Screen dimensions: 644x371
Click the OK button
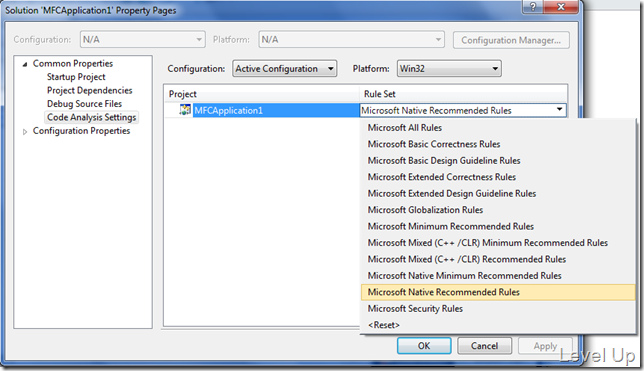pos(424,346)
